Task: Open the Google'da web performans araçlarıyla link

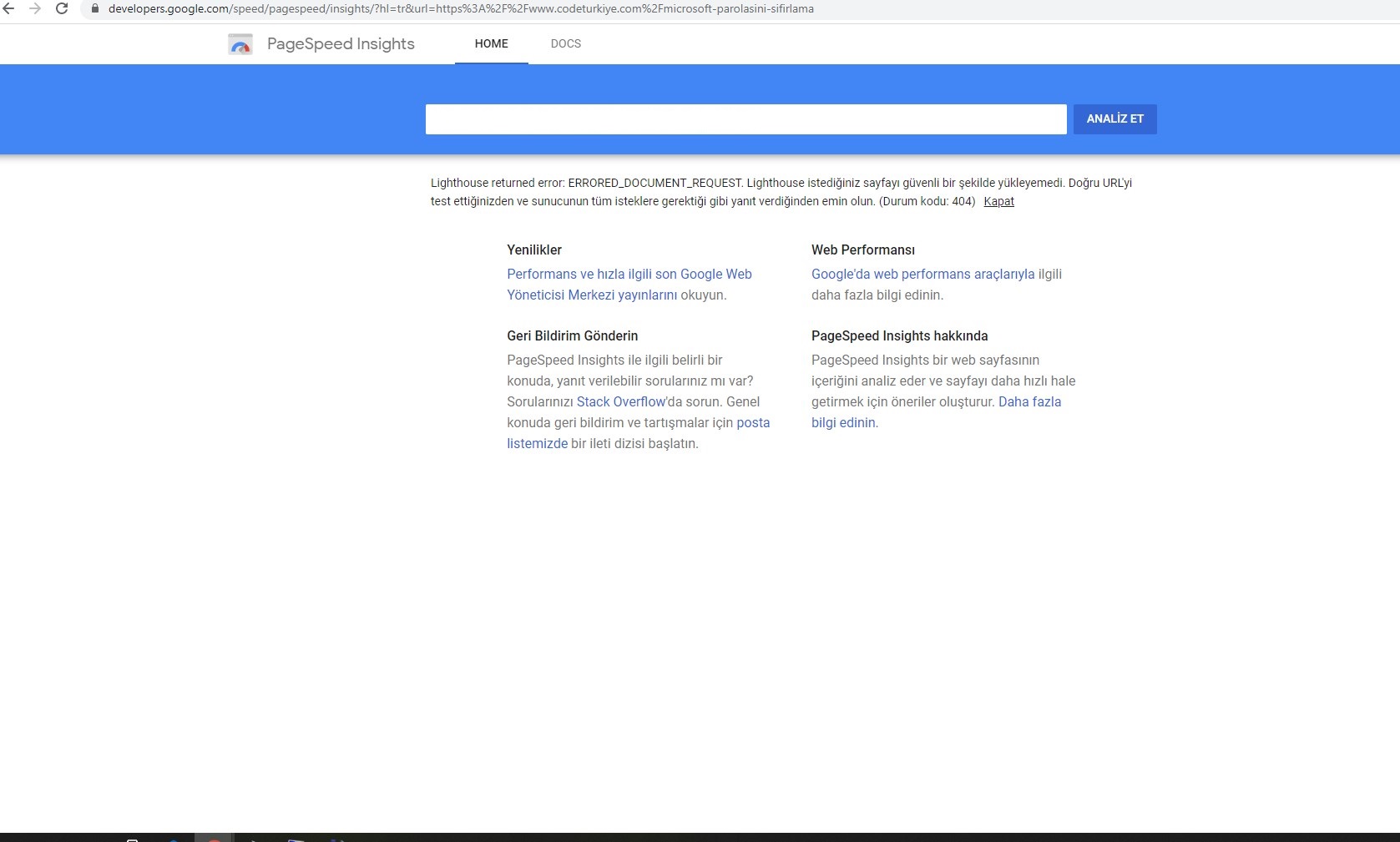Action: pos(922,274)
